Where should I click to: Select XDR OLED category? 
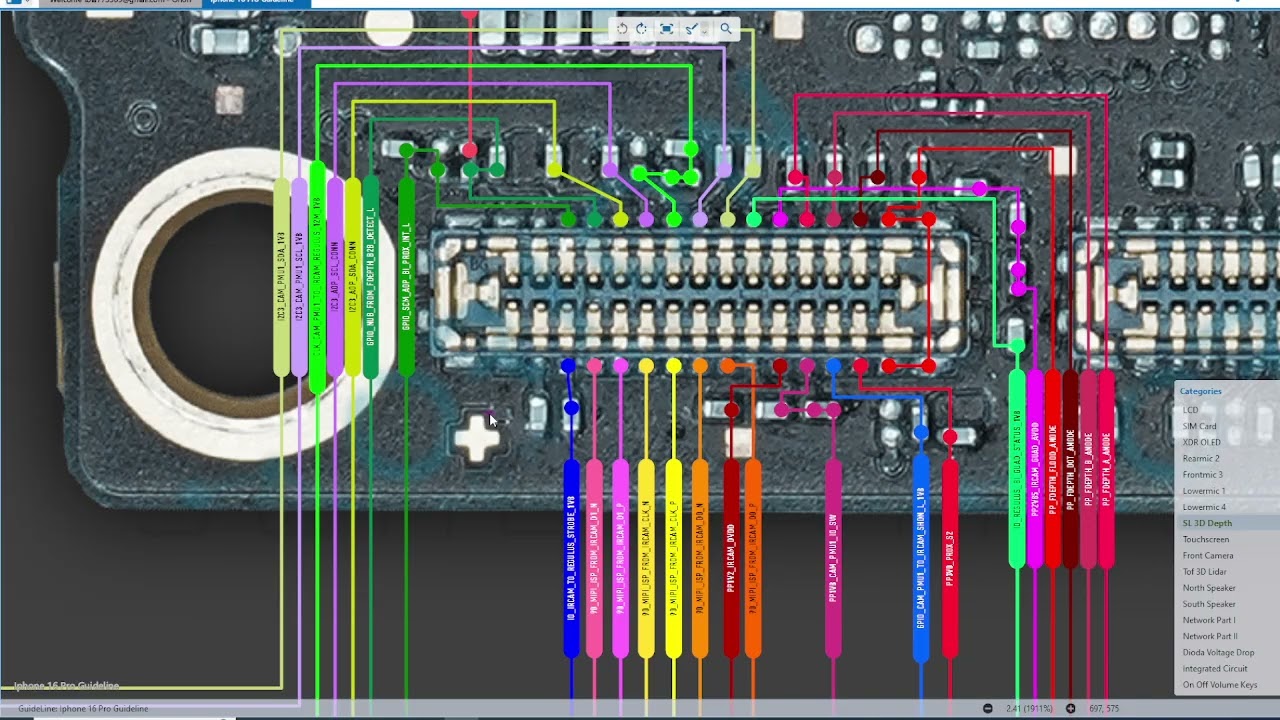pyautogui.click(x=1202, y=442)
